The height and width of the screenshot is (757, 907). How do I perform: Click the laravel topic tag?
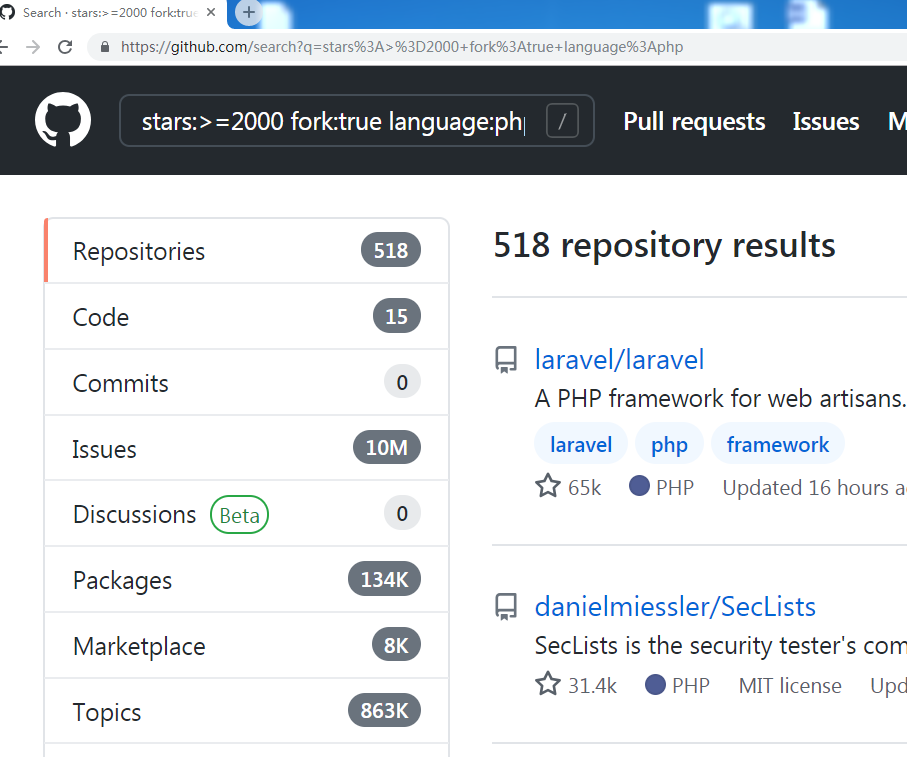581,444
